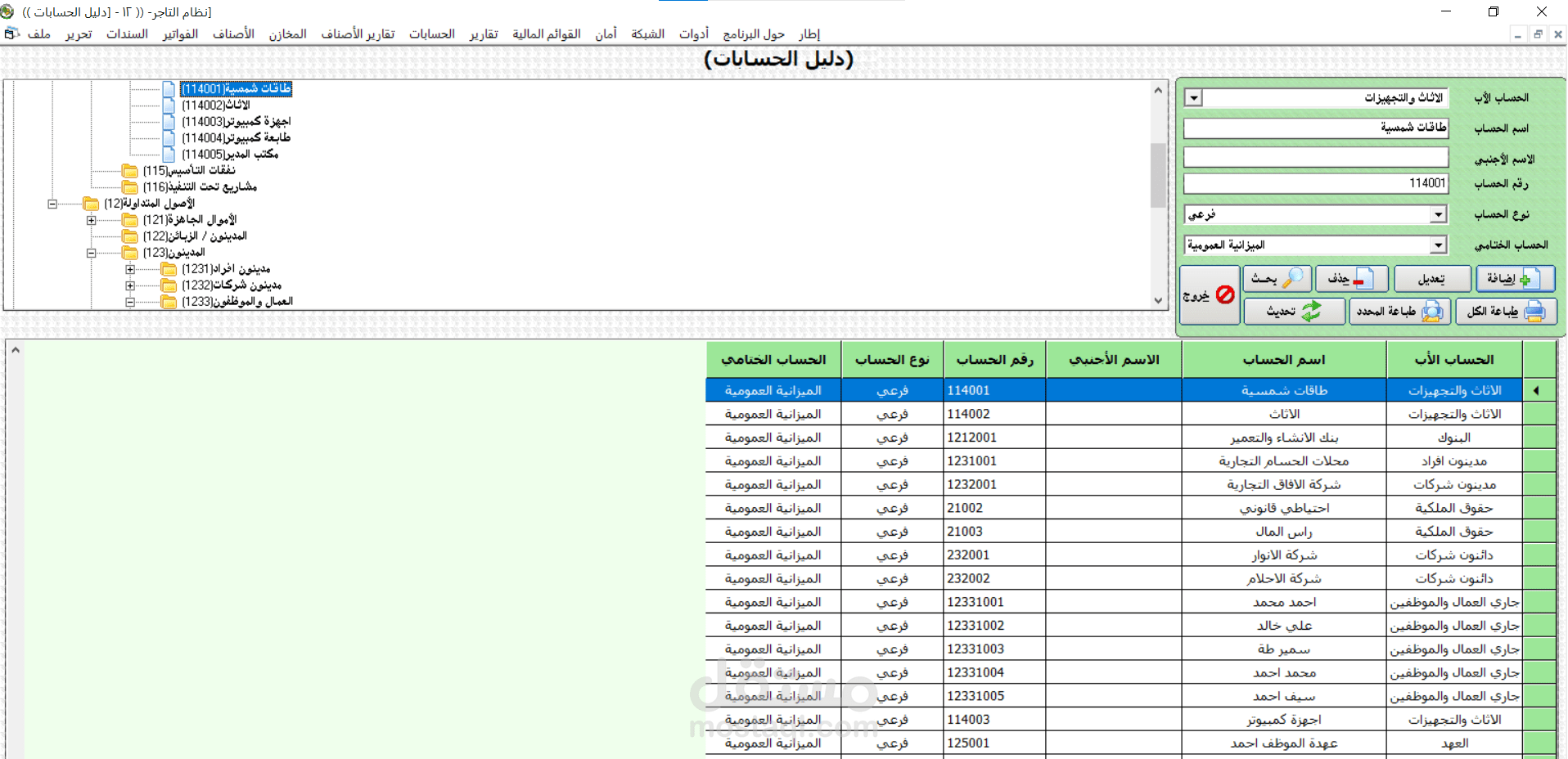Click the application icon in the title bar
The width and height of the screenshot is (1568, 759).
click(7, 11)
